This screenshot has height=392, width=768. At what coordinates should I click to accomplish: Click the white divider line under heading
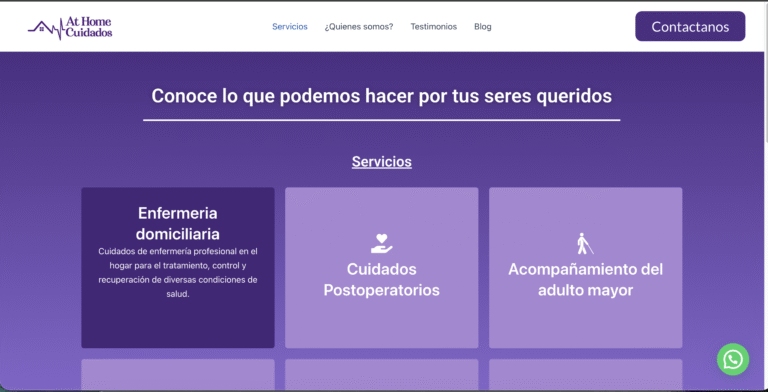click(382, 120)
